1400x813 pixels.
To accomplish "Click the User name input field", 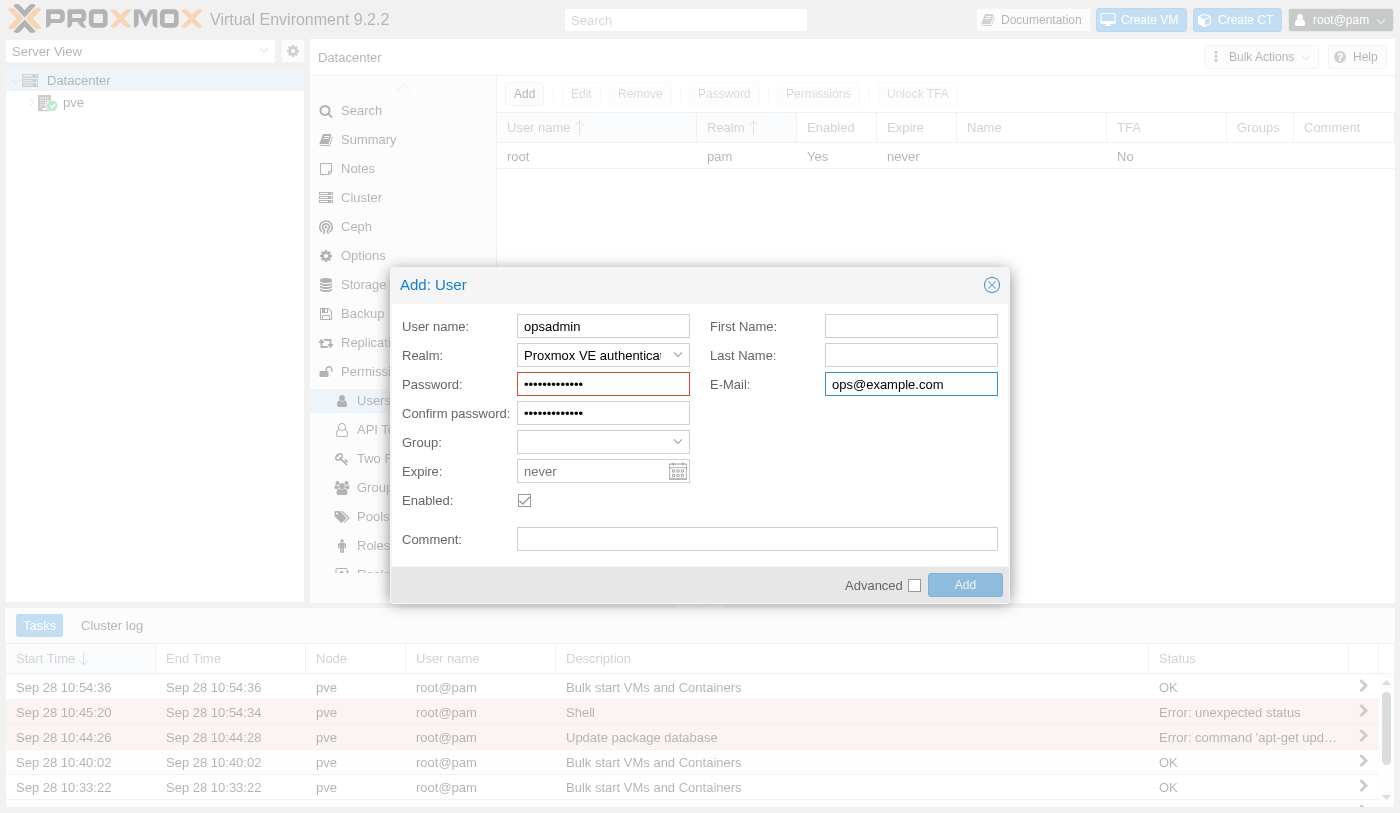I will (x=603, y=326).
